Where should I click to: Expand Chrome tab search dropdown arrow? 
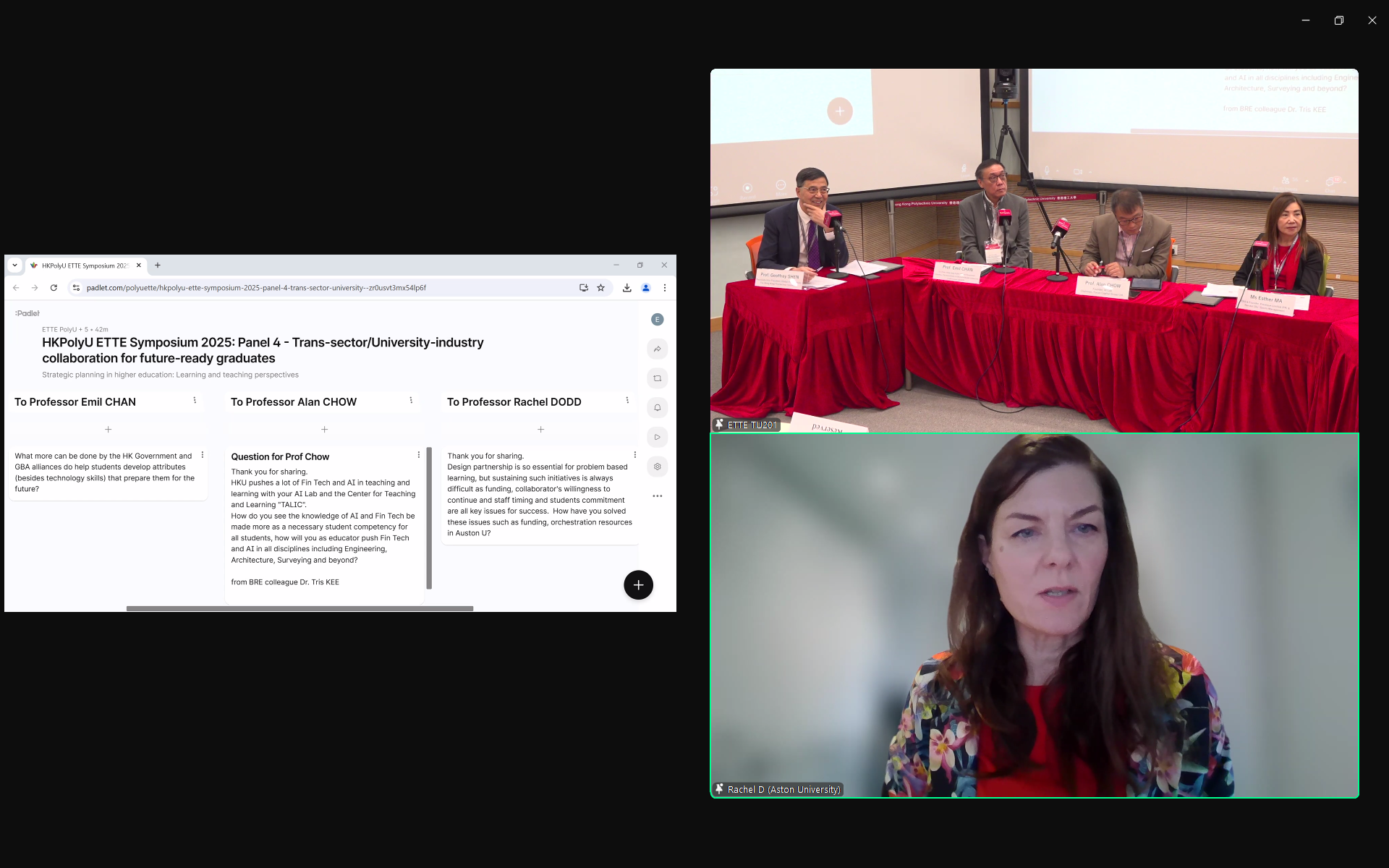pyautogui.click(x=14, y=265)
